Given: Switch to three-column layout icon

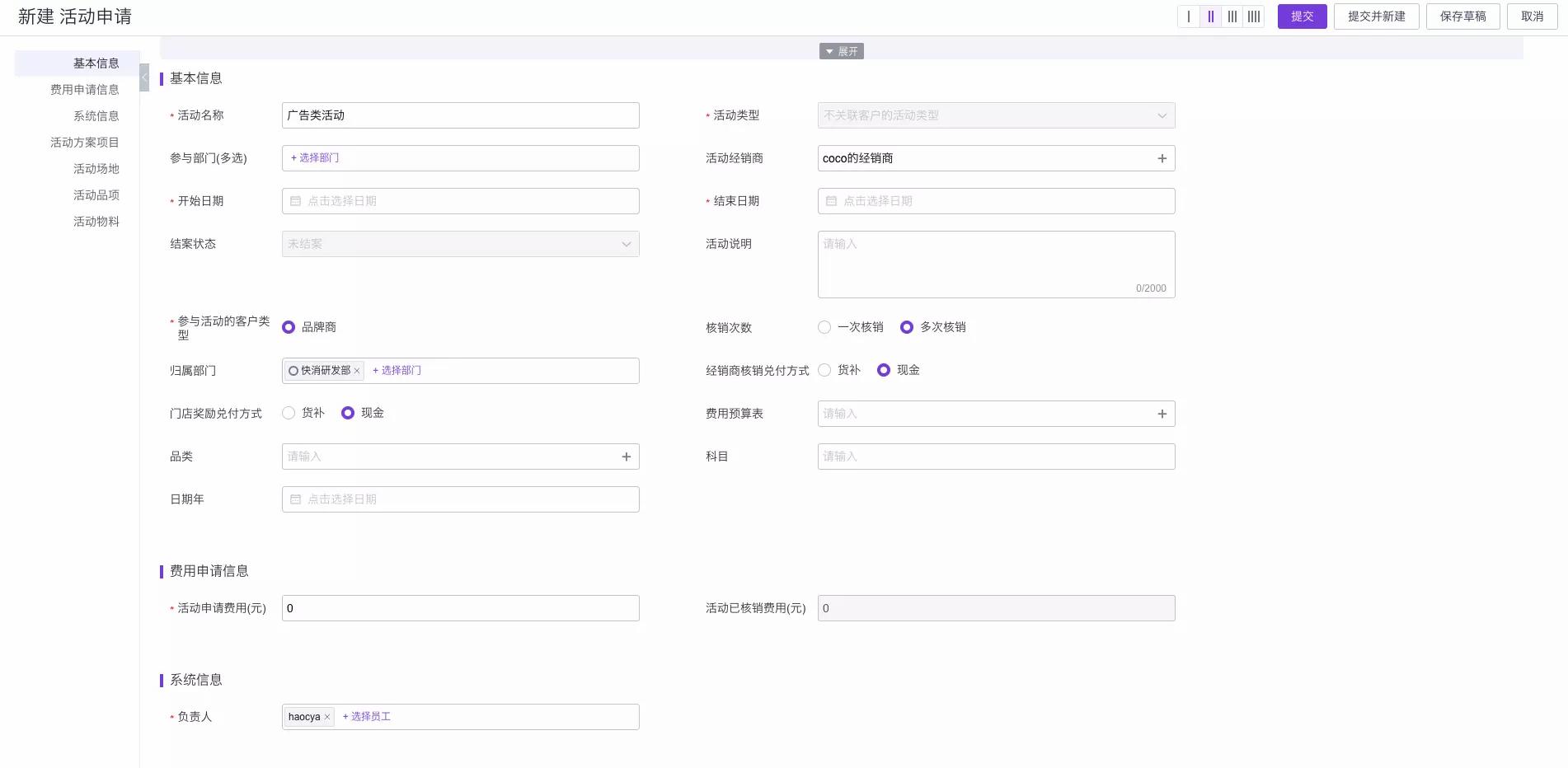Looking at the screenshot, I should pyautogui.click(x=1232, y=16).
